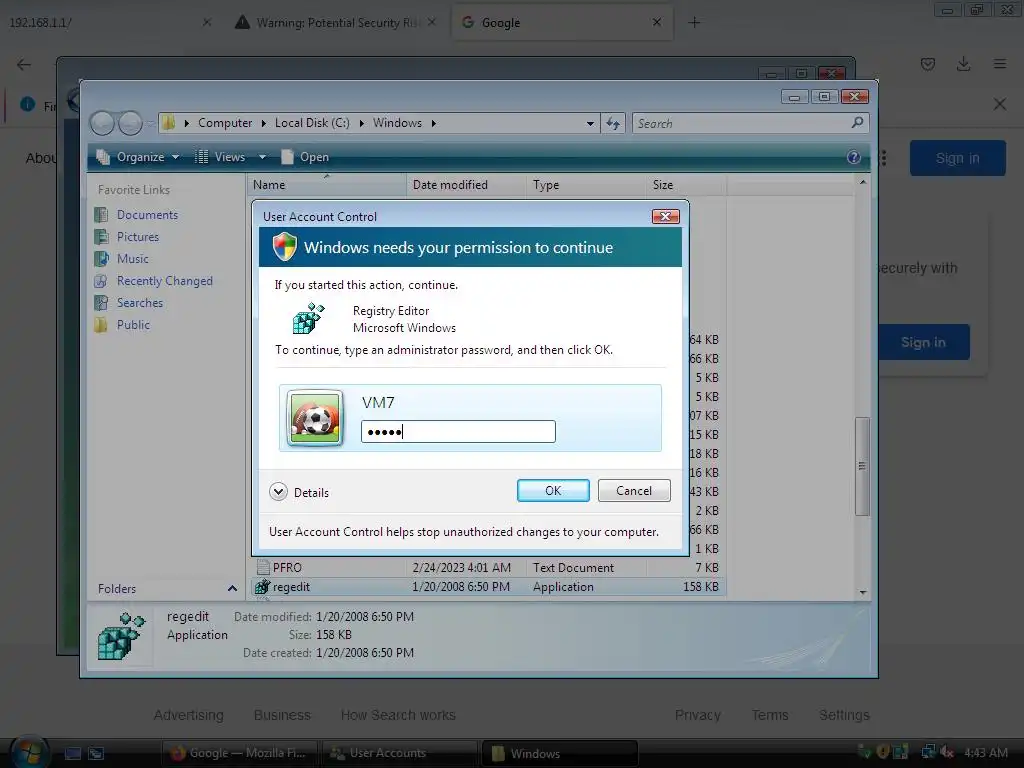Screen dimensions: 1024x768
Task: Open the Views dropdown arrow
Action: (x=263, y=157)
